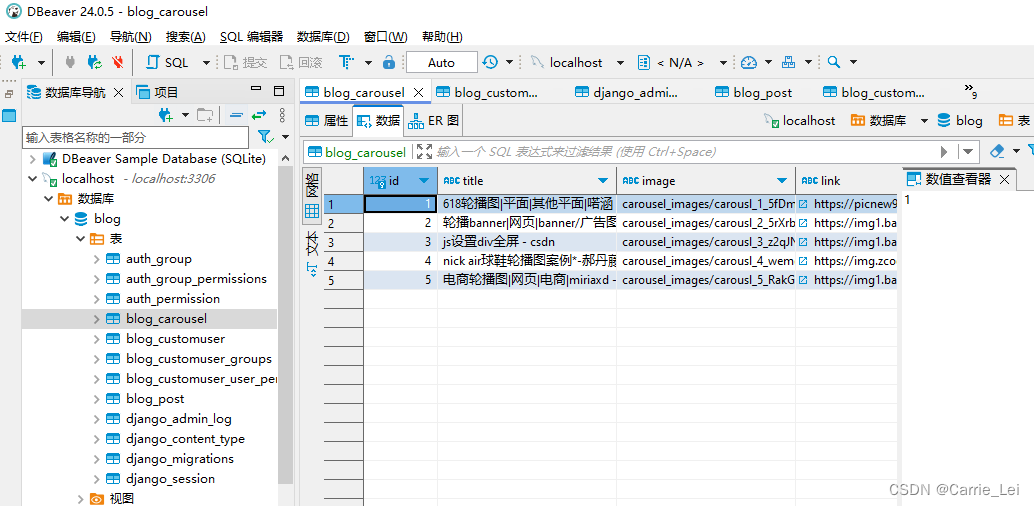Switch to the blog_post editor tab
This screenshot has width=1034, height=506.
click(x=754, y=93)
